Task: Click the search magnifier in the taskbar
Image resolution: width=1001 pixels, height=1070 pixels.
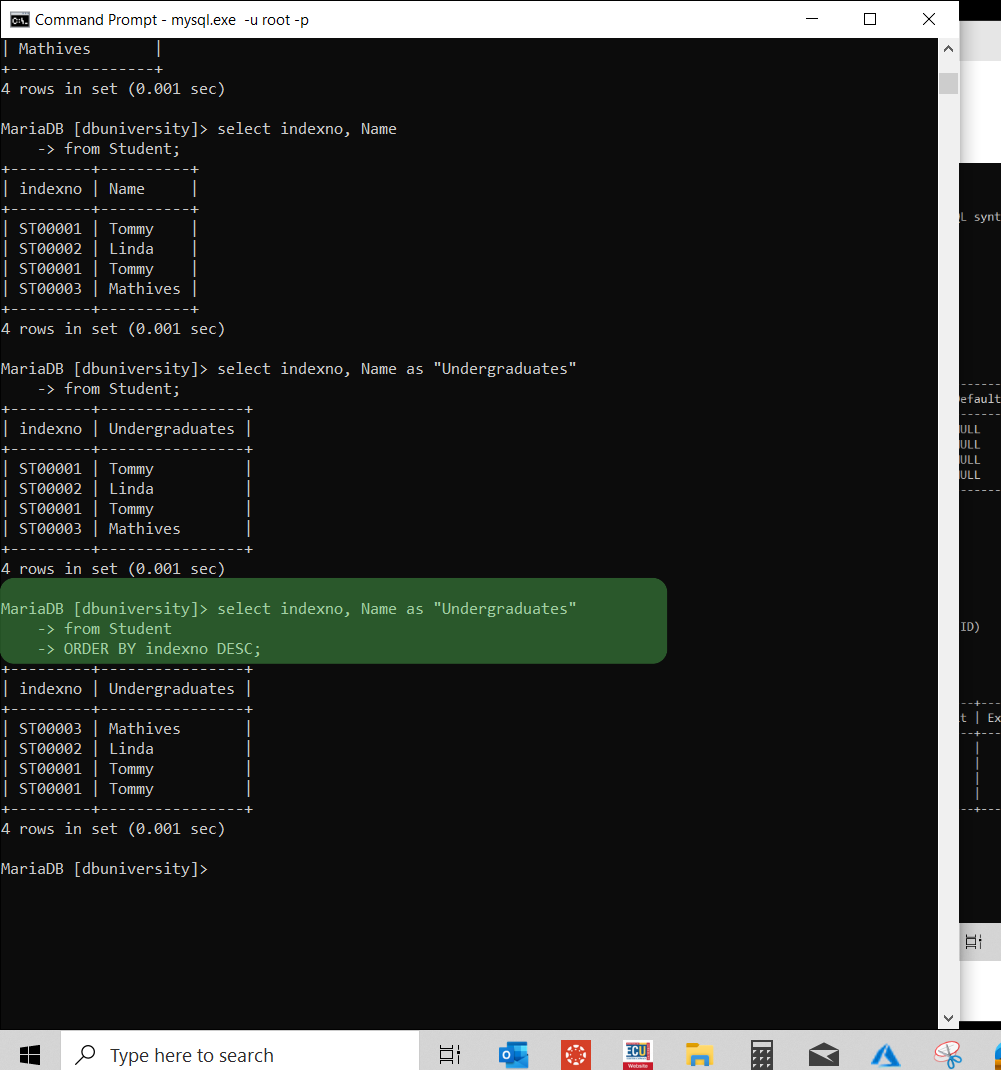Action: click(84, 1055)
